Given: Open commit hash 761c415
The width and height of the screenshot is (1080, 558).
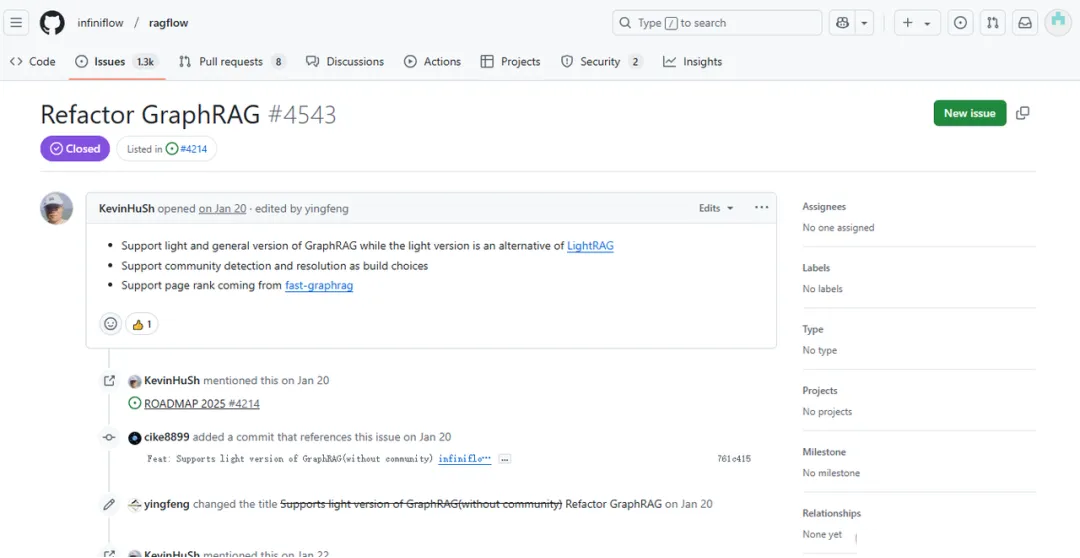Looking at the screenshot, I should pyautogui.click(x=734, y=459).
